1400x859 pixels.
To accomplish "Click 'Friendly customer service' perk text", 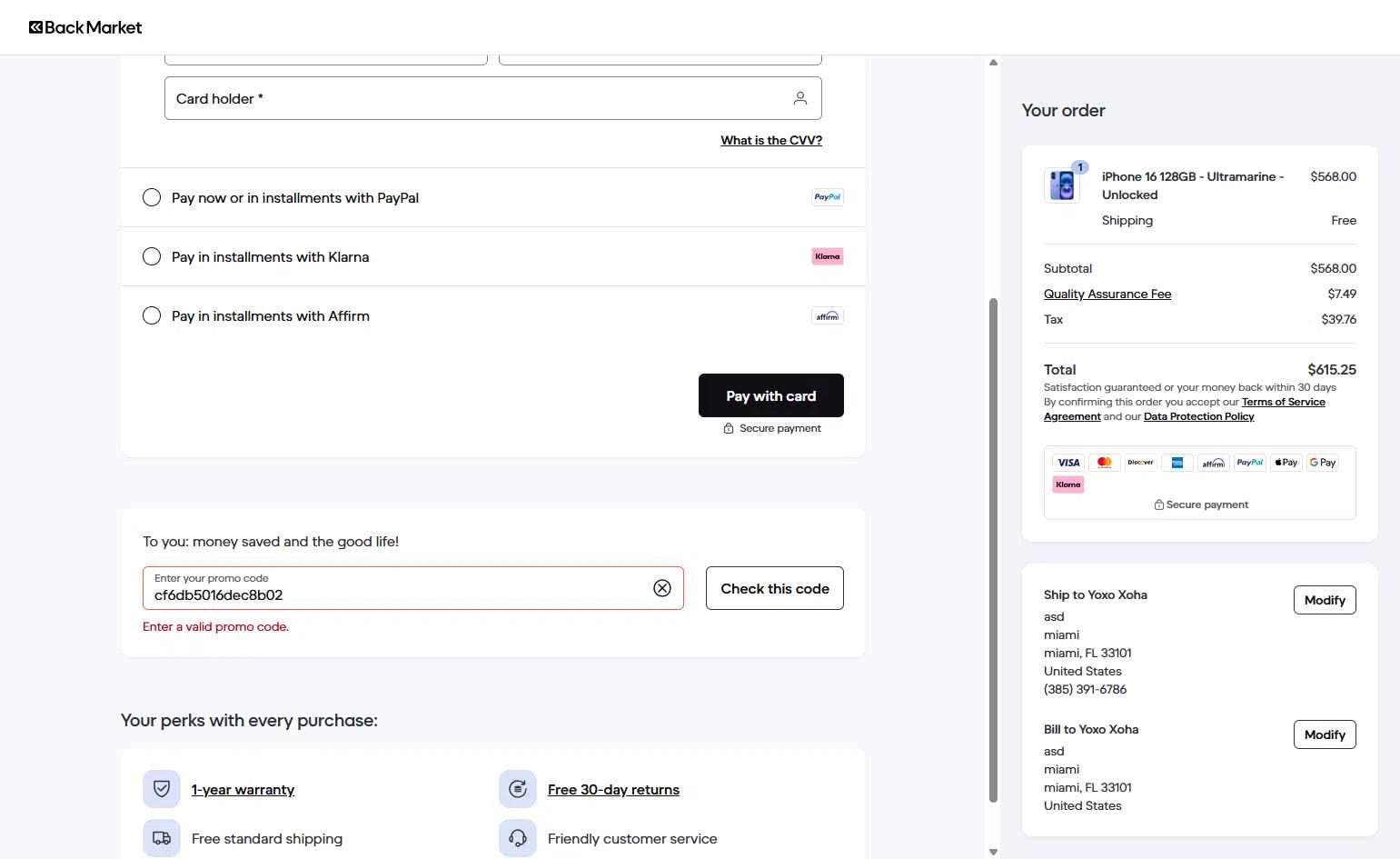I will 632,838.
